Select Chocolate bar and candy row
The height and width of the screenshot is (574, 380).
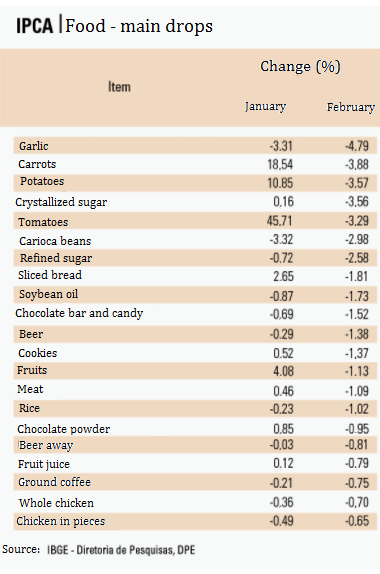195,314
